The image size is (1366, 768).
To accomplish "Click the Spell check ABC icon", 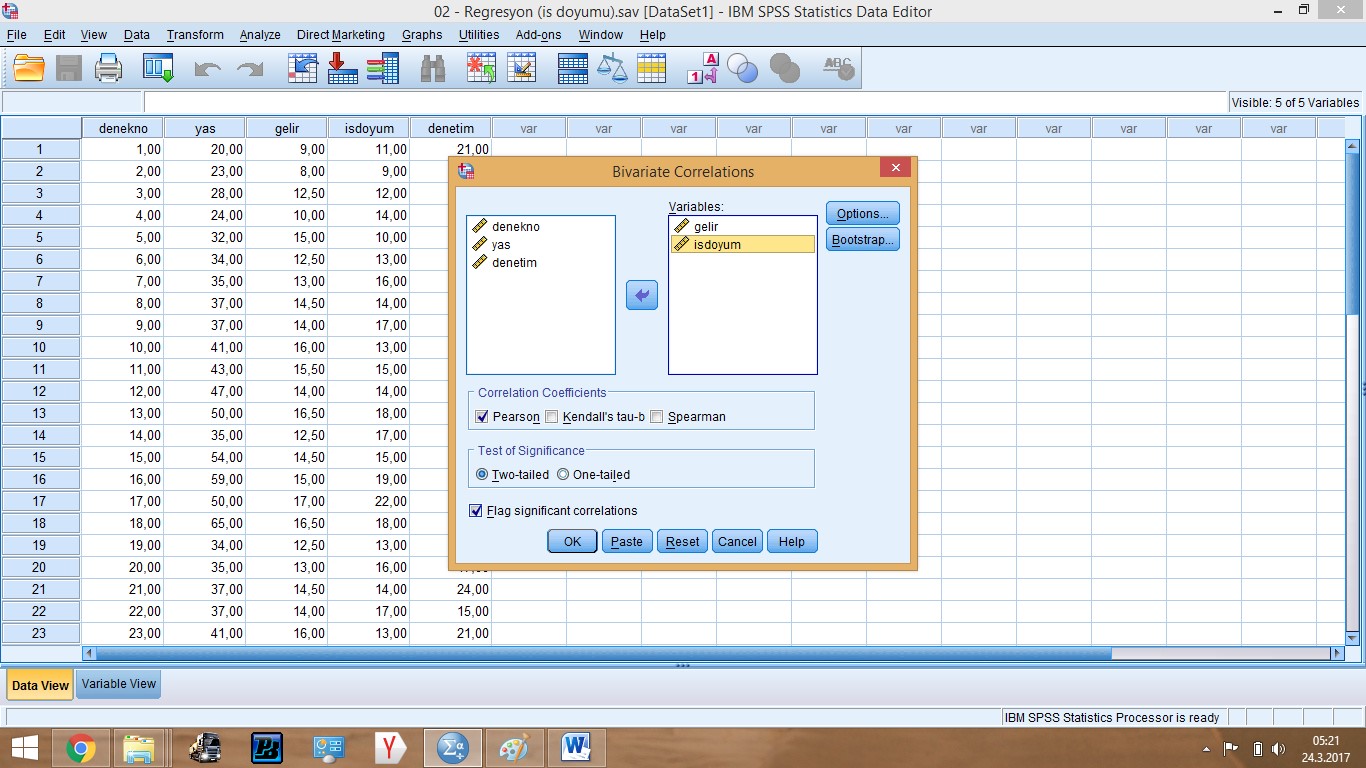I will [838, 68].
